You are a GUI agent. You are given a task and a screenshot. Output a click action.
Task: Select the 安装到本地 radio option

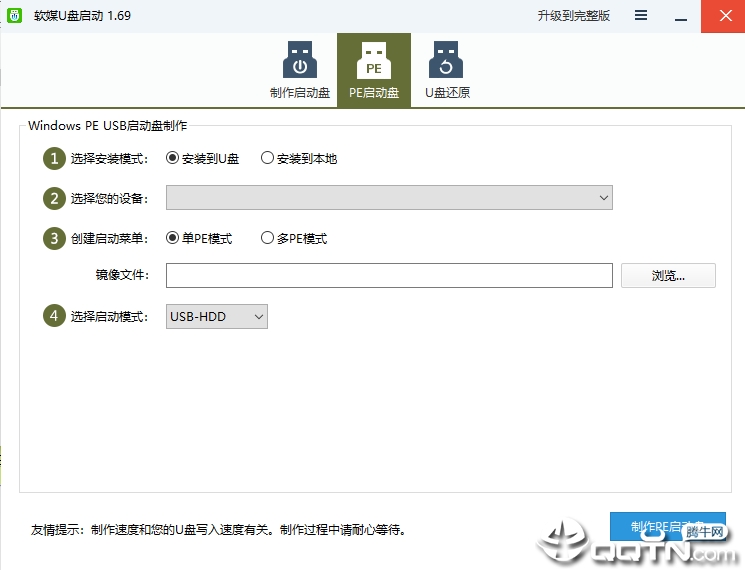click(x=267, y=158)
